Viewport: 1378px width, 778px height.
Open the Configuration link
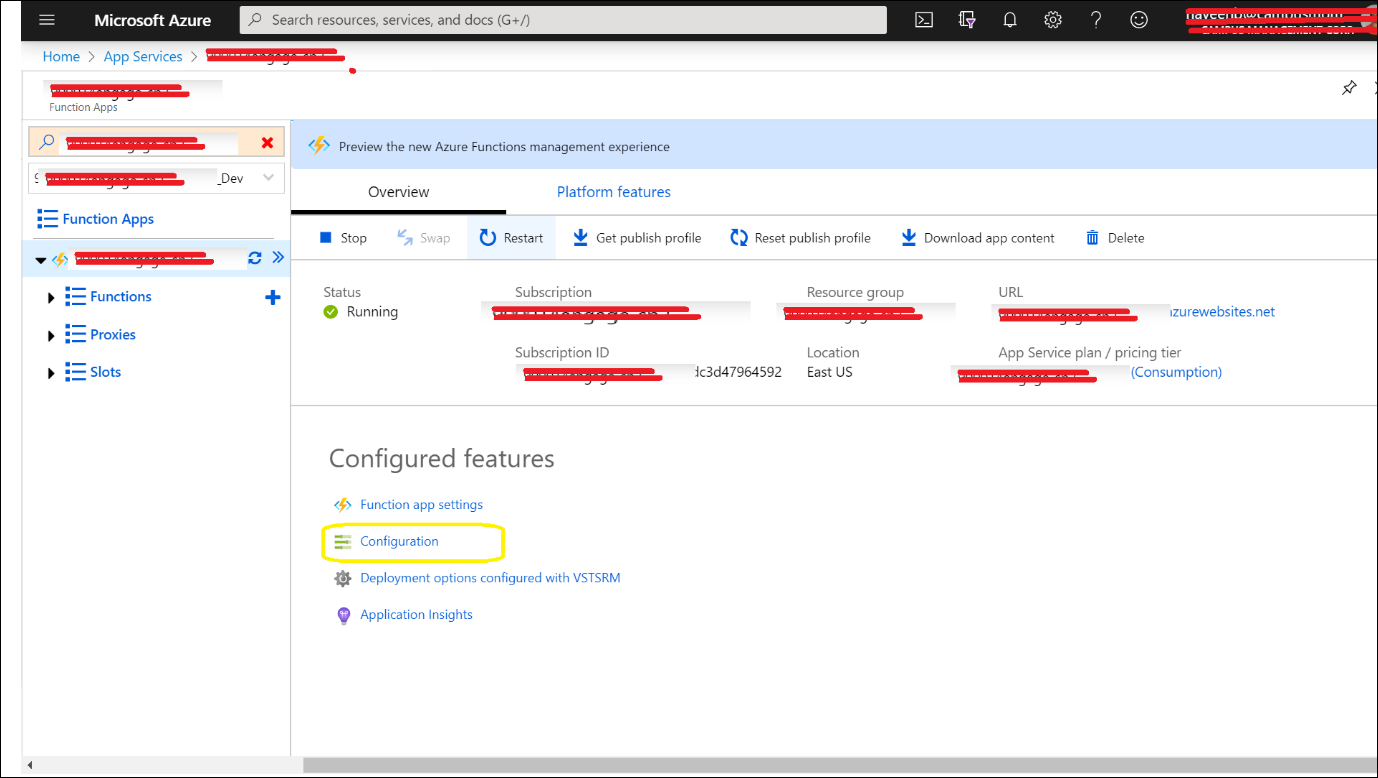[399, 541]
